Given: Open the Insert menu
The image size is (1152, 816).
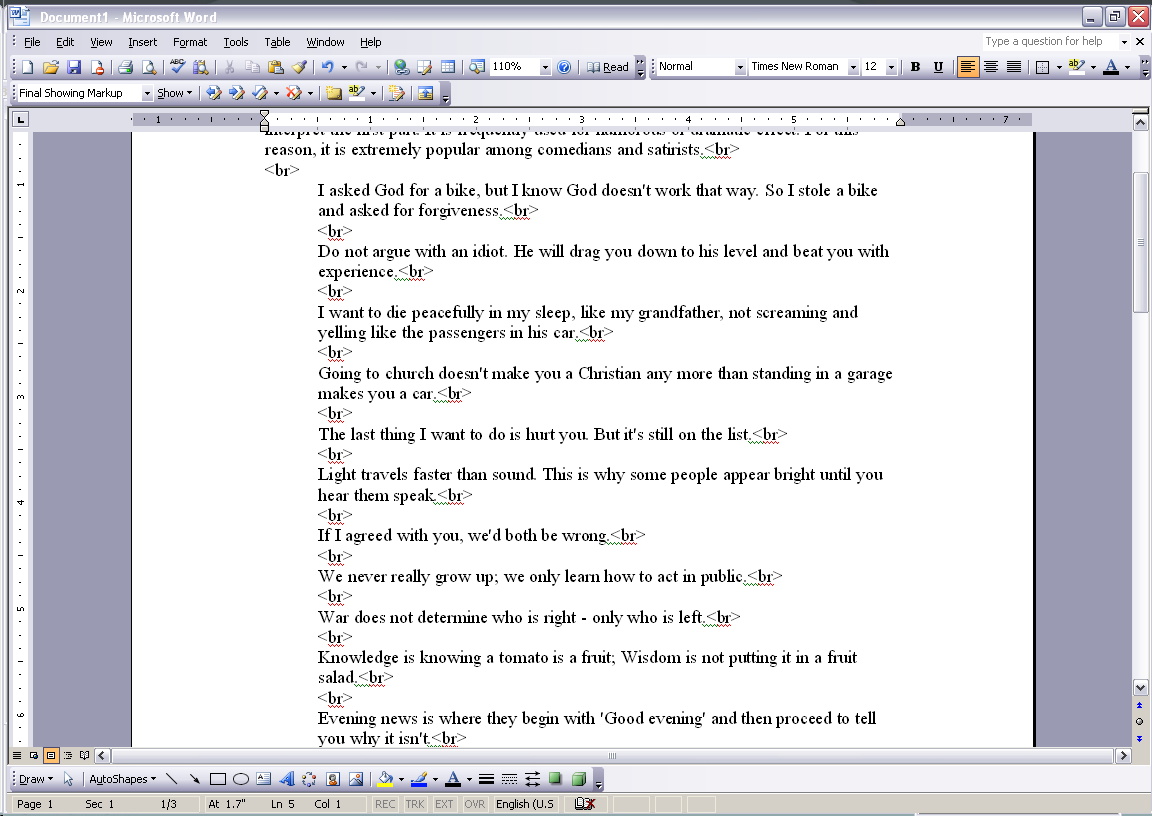Looking at the screenshot, I should pyautogui.click(x=143, y=42).
